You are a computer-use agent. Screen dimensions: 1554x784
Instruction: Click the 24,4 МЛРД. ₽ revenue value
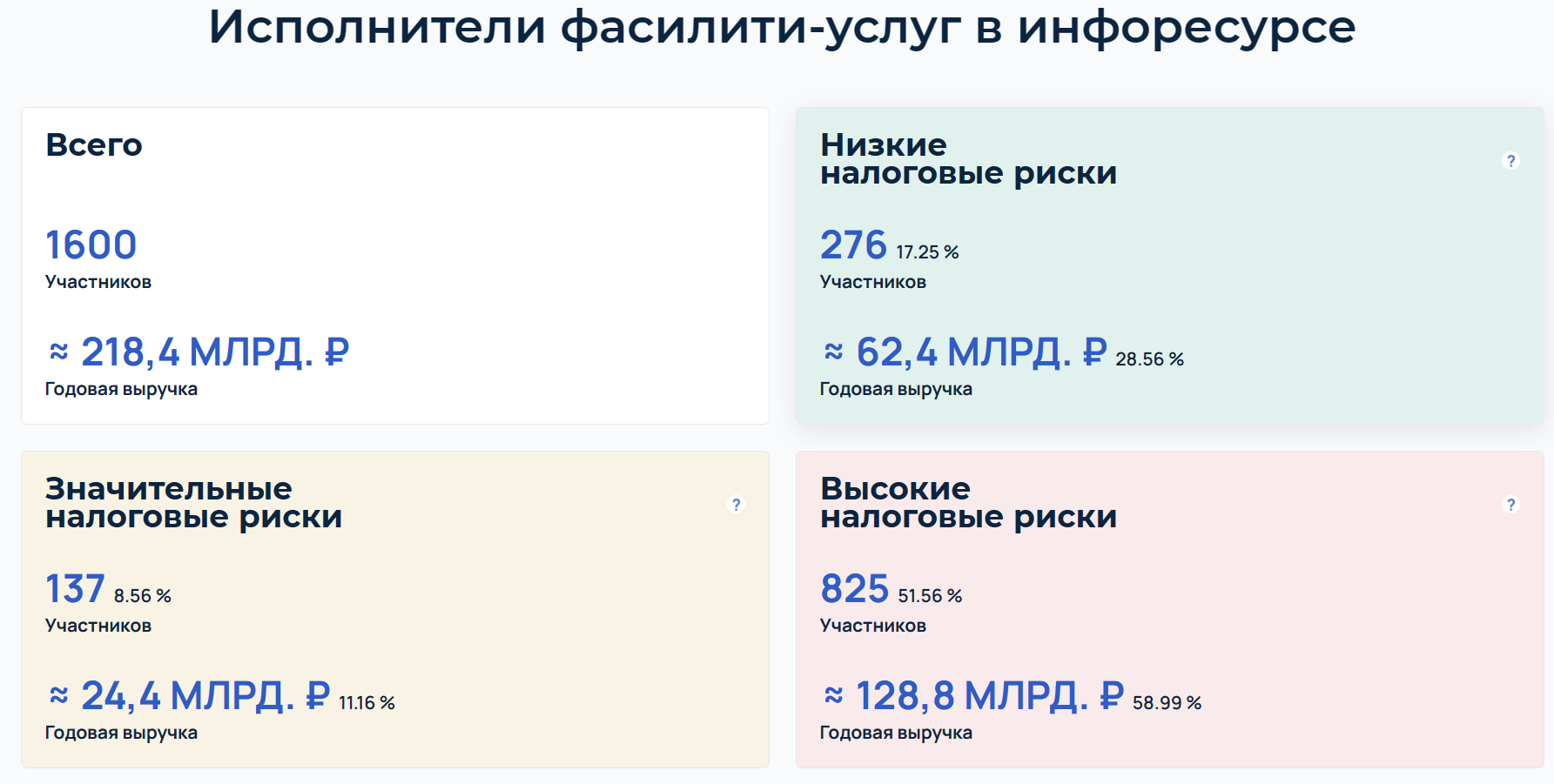point(189,696)
